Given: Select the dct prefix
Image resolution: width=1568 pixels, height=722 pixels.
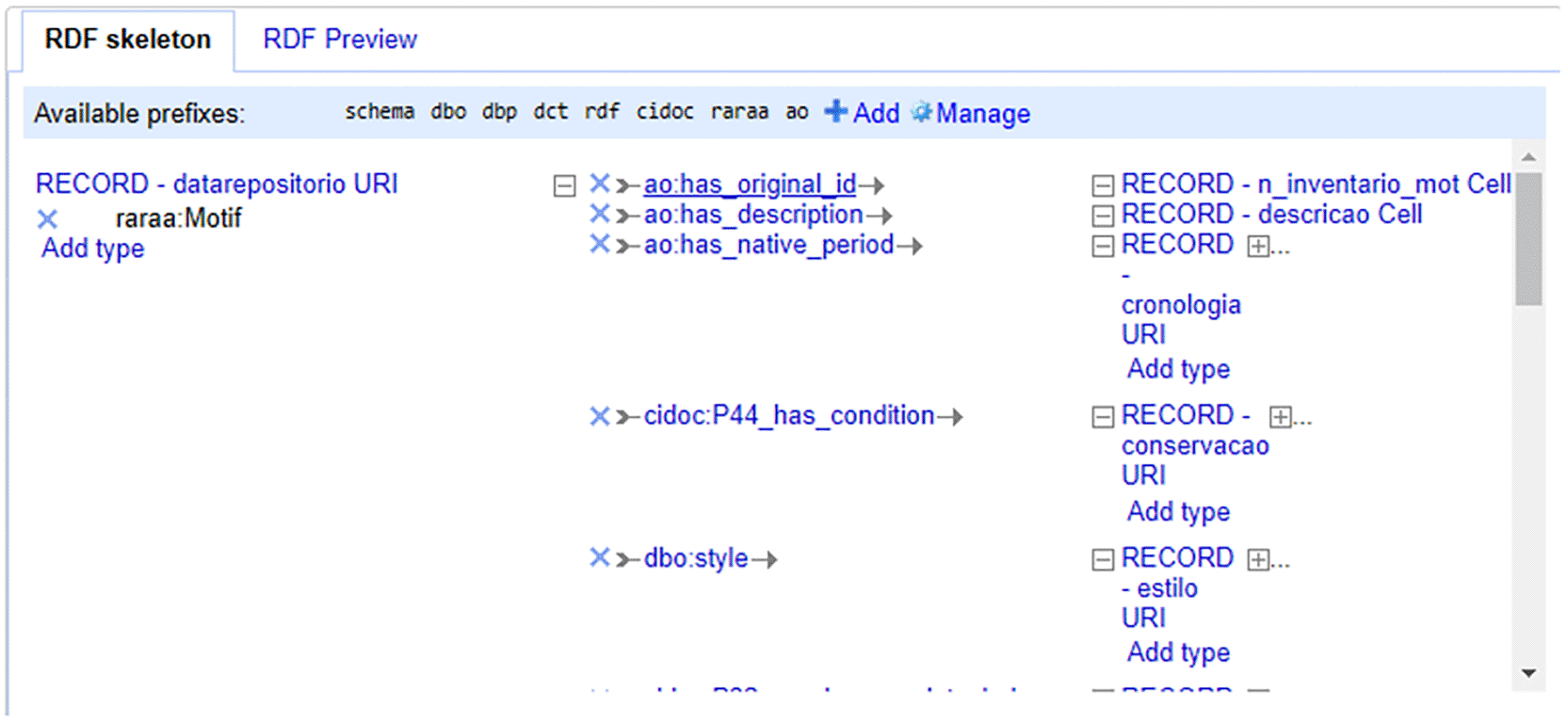Looking at the screenshot, I should click(x=551, y=112).
